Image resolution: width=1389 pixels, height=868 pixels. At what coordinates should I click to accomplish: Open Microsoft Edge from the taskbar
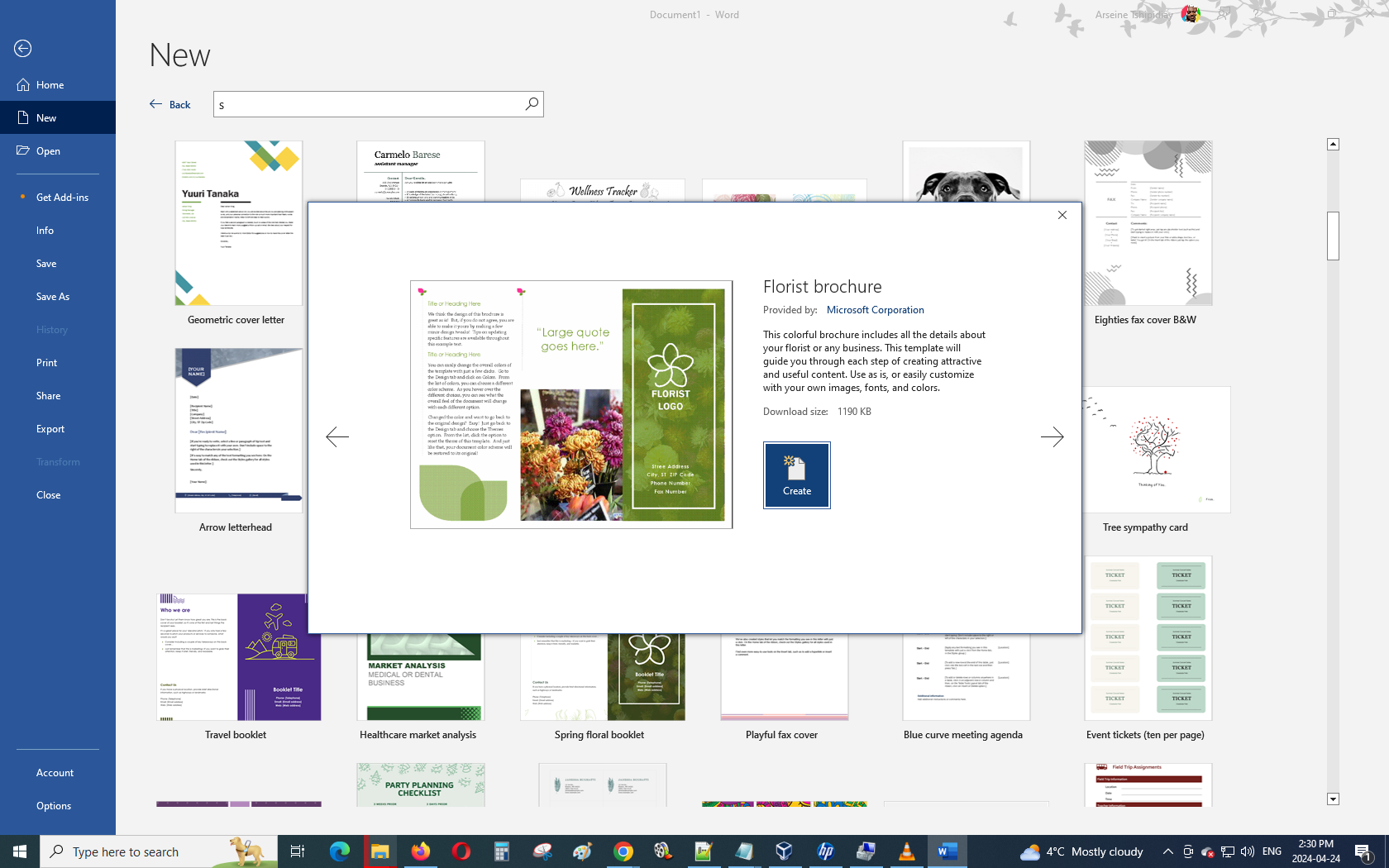339,851
